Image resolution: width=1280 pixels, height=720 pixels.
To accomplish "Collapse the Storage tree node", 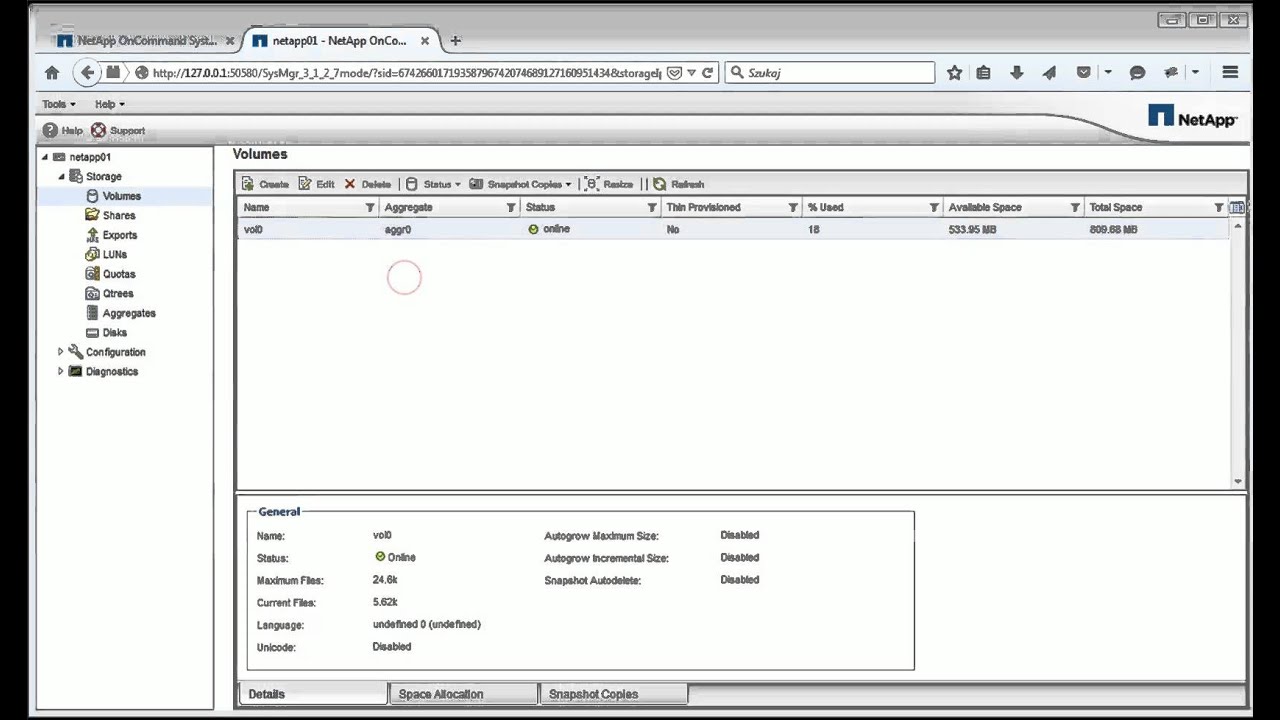I will coord(61,177).
